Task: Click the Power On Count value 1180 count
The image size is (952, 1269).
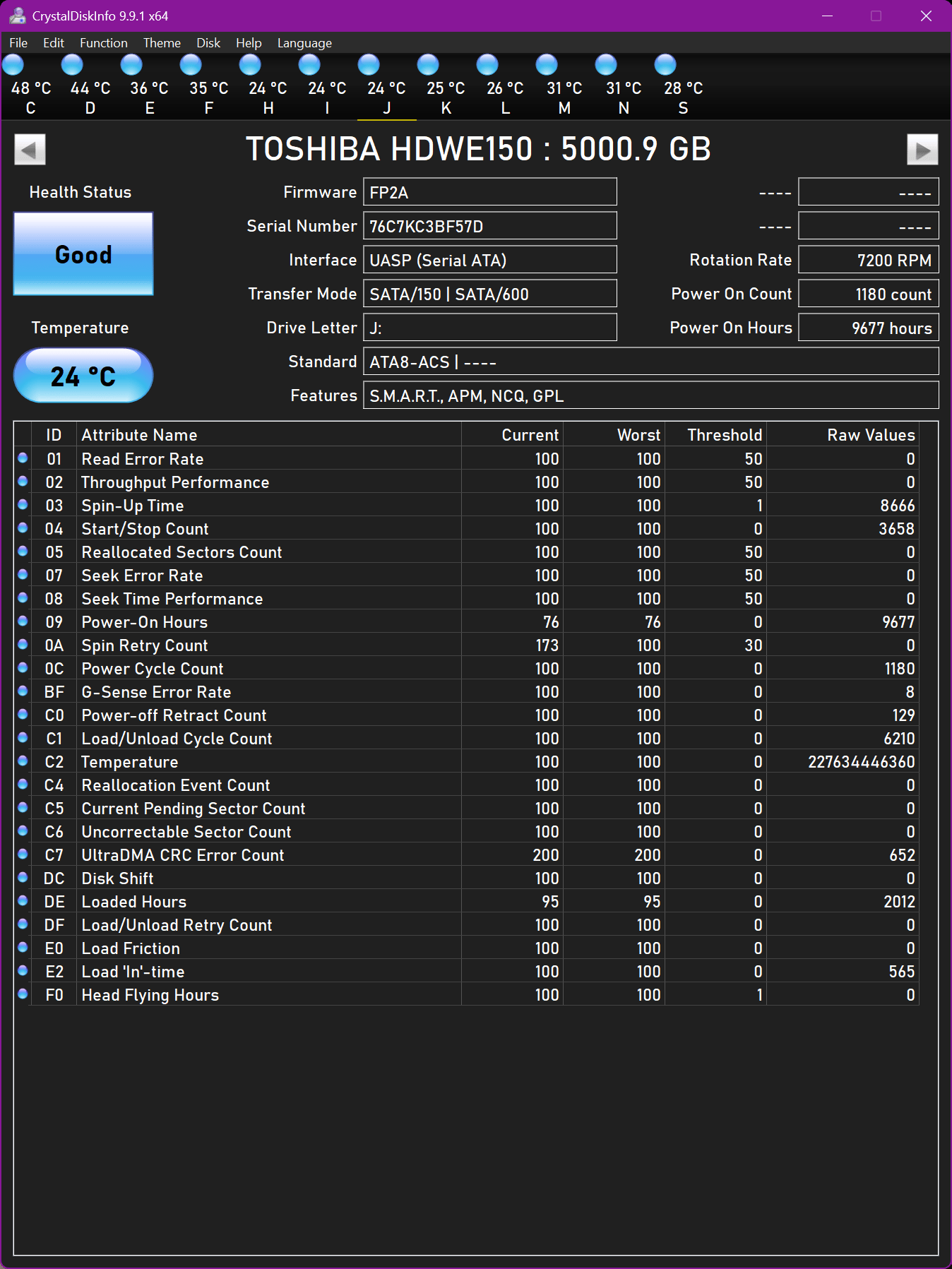Action: pos(869,294)
